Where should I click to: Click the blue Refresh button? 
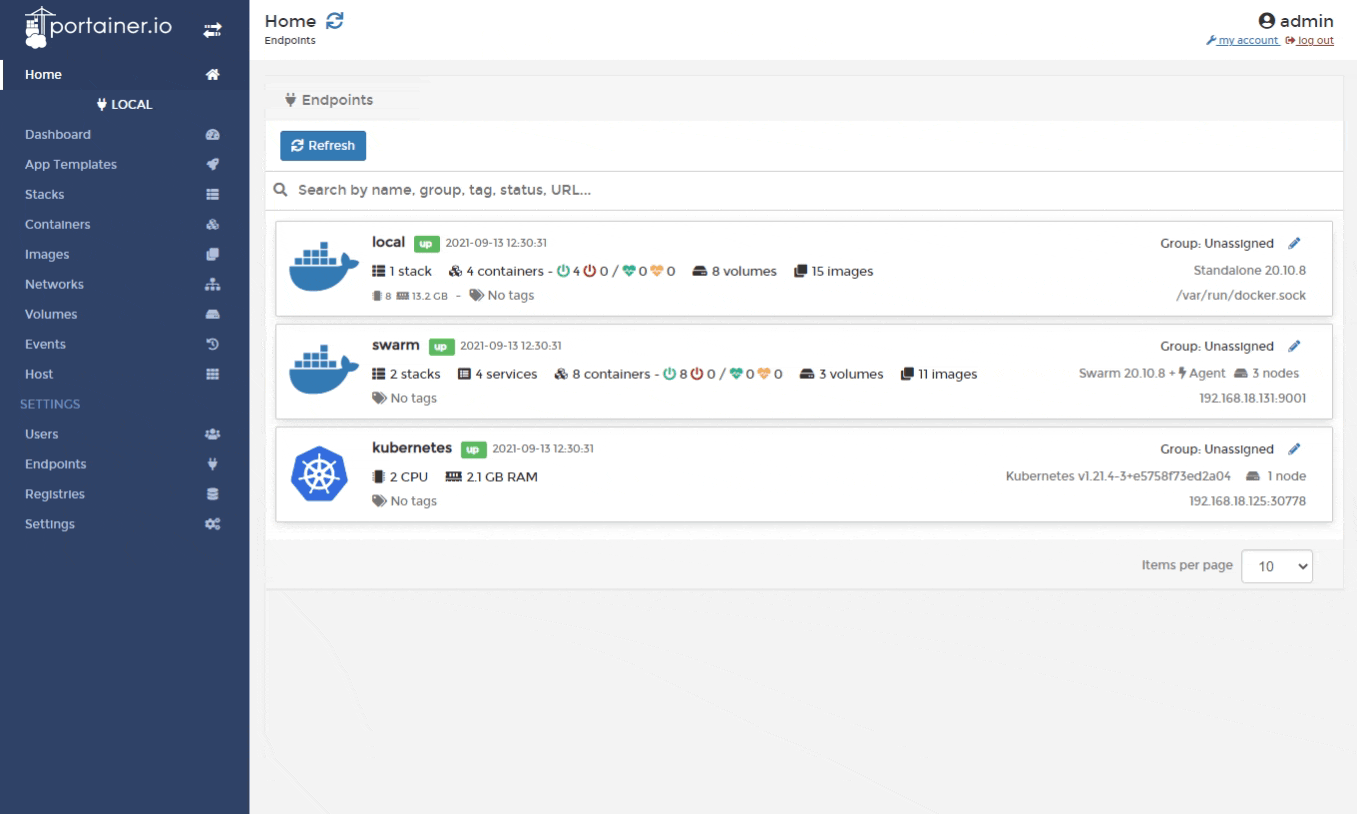pyautogui.click(x=323, y=146)
